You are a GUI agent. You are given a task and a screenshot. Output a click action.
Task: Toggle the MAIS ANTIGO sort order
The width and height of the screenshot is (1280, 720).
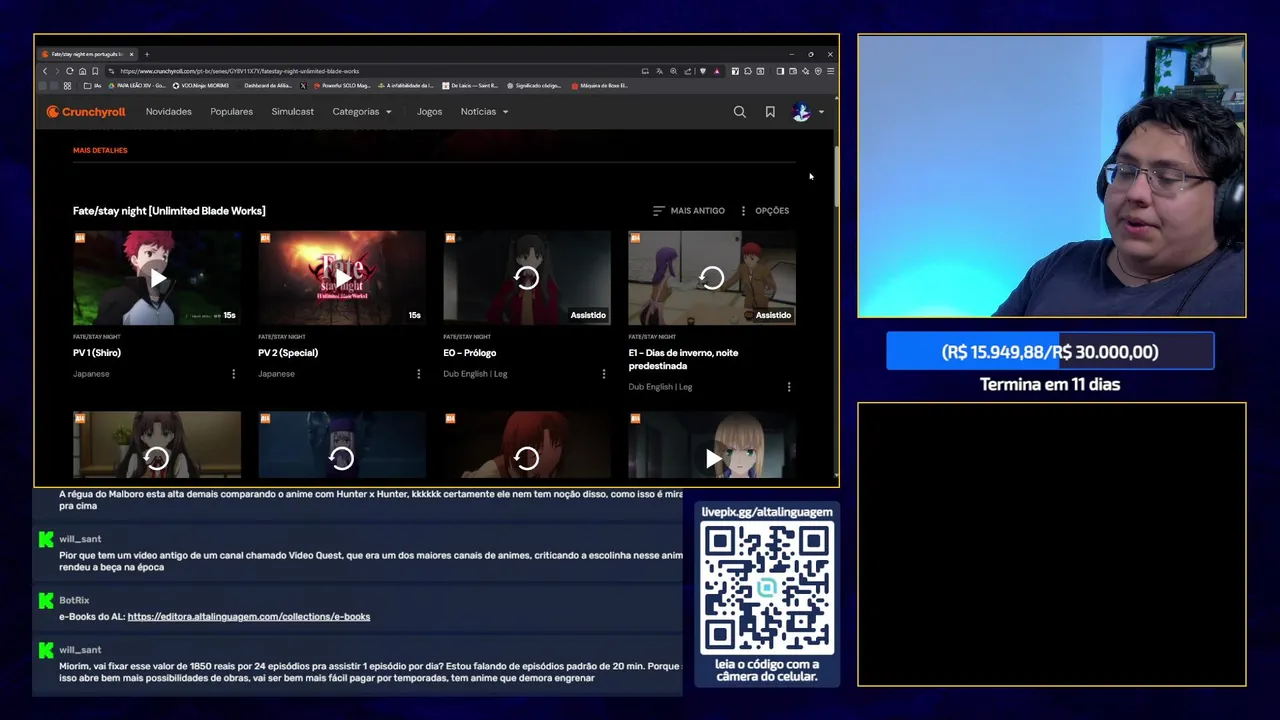pos(689,211)
